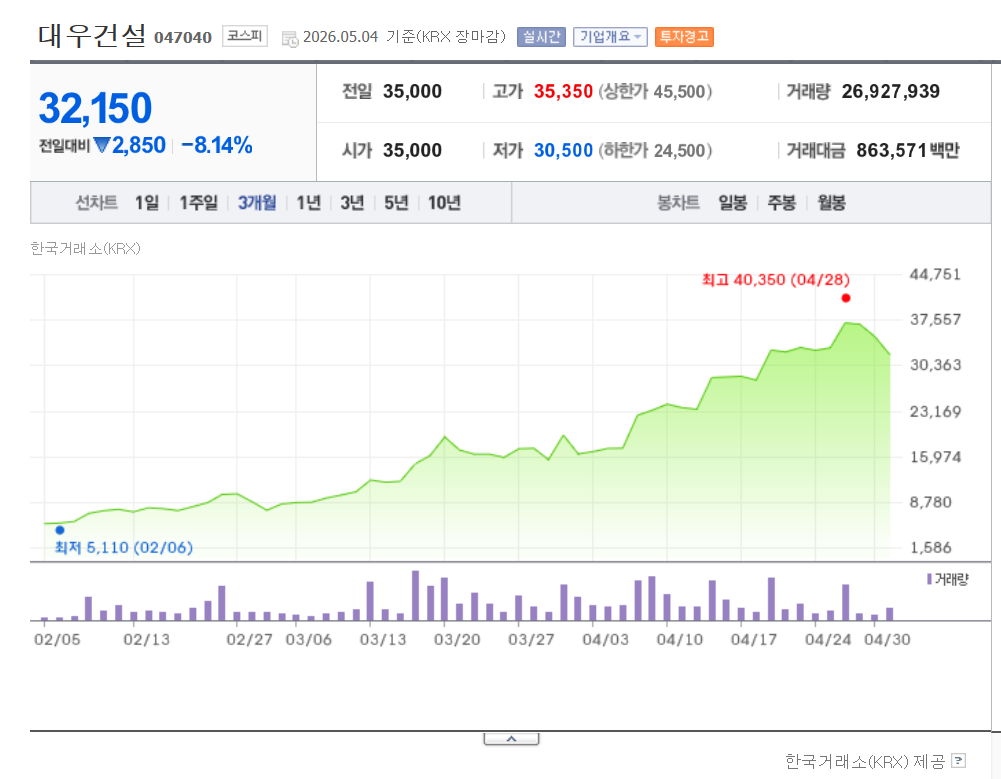Click the 04/30 date axis label
1001x779 pixels.
[887, 639]
